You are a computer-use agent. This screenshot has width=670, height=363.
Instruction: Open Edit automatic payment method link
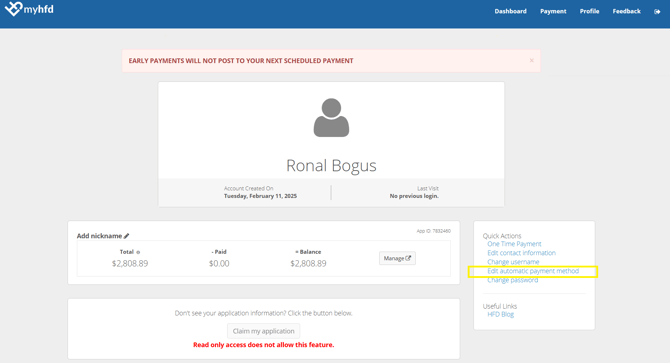point(533,271)
